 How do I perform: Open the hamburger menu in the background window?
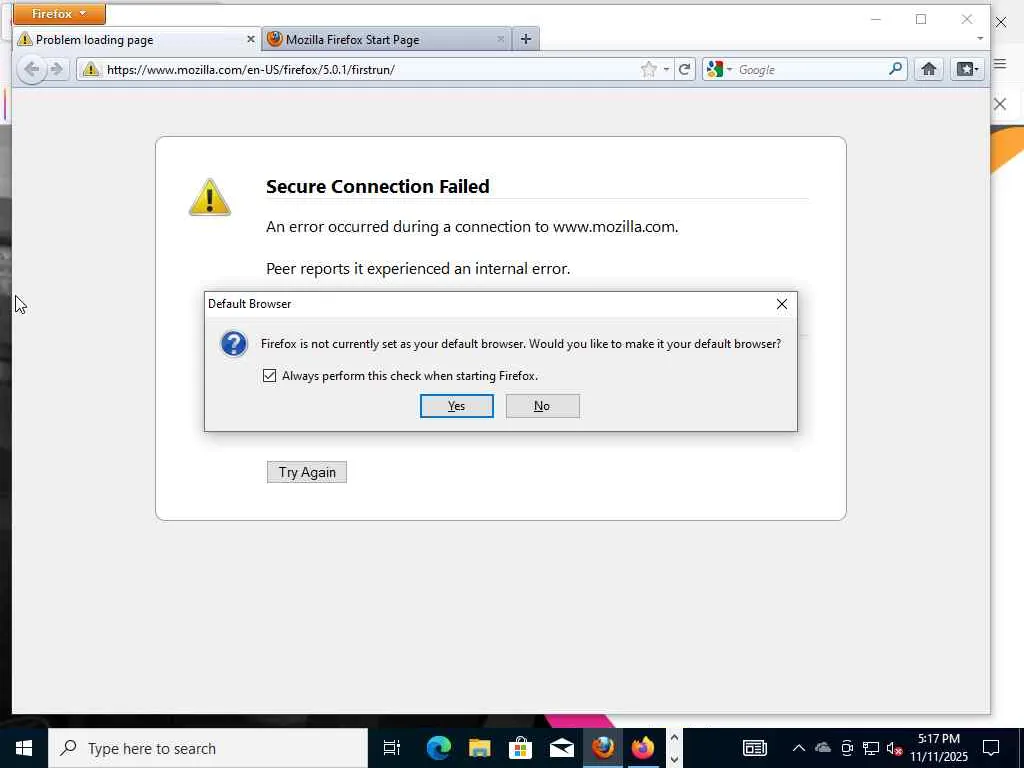click(1000, 63)
